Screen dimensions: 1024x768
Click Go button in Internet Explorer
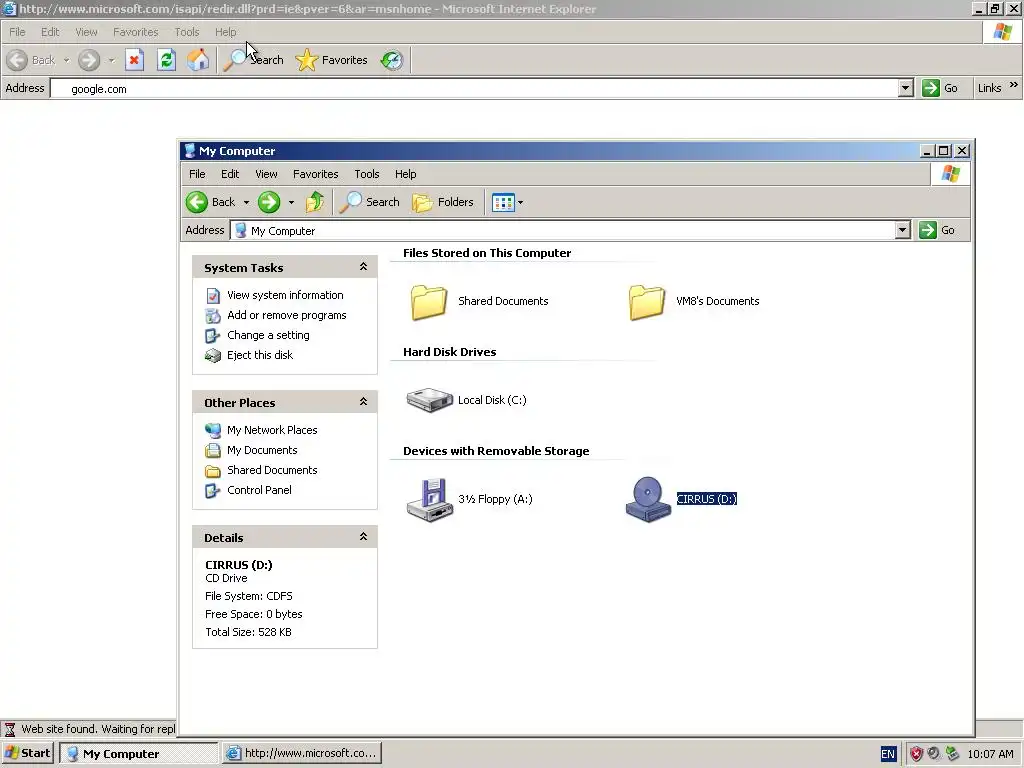(x=940, y=88)
